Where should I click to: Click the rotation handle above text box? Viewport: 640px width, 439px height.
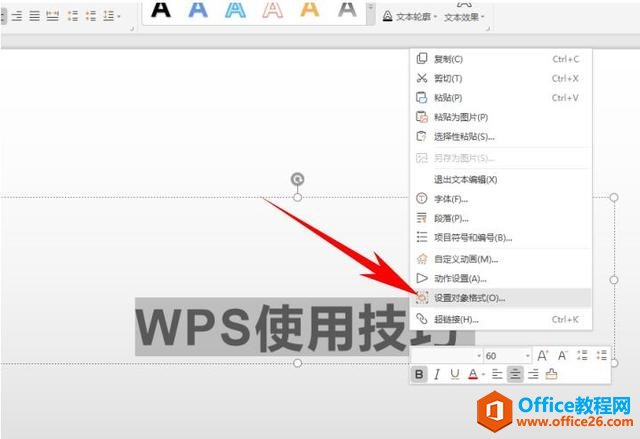pos(298,179)
